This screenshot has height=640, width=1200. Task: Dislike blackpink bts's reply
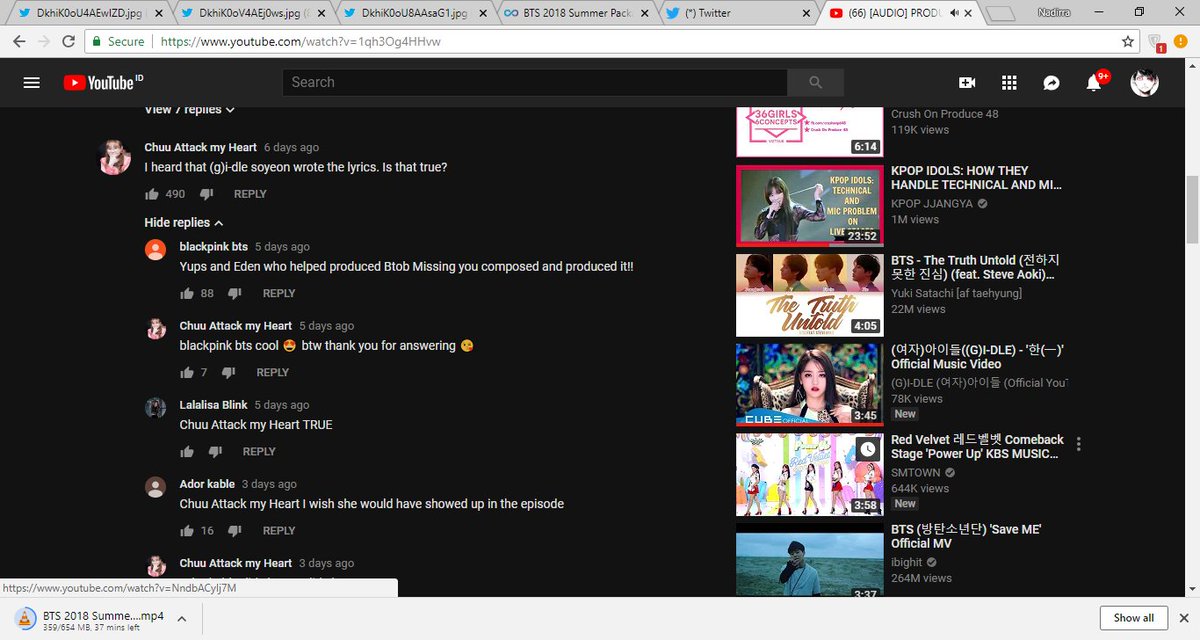[x=235, y=293]
